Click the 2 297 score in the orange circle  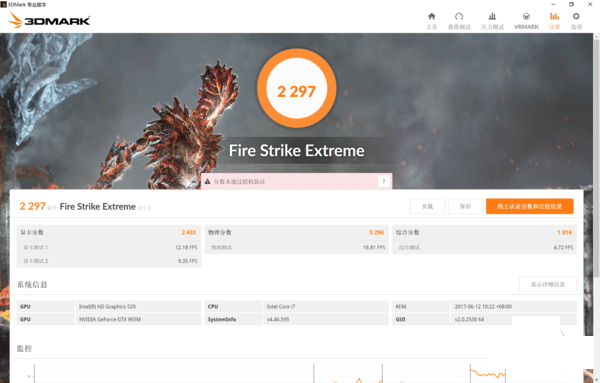click(x=297, y=91)
